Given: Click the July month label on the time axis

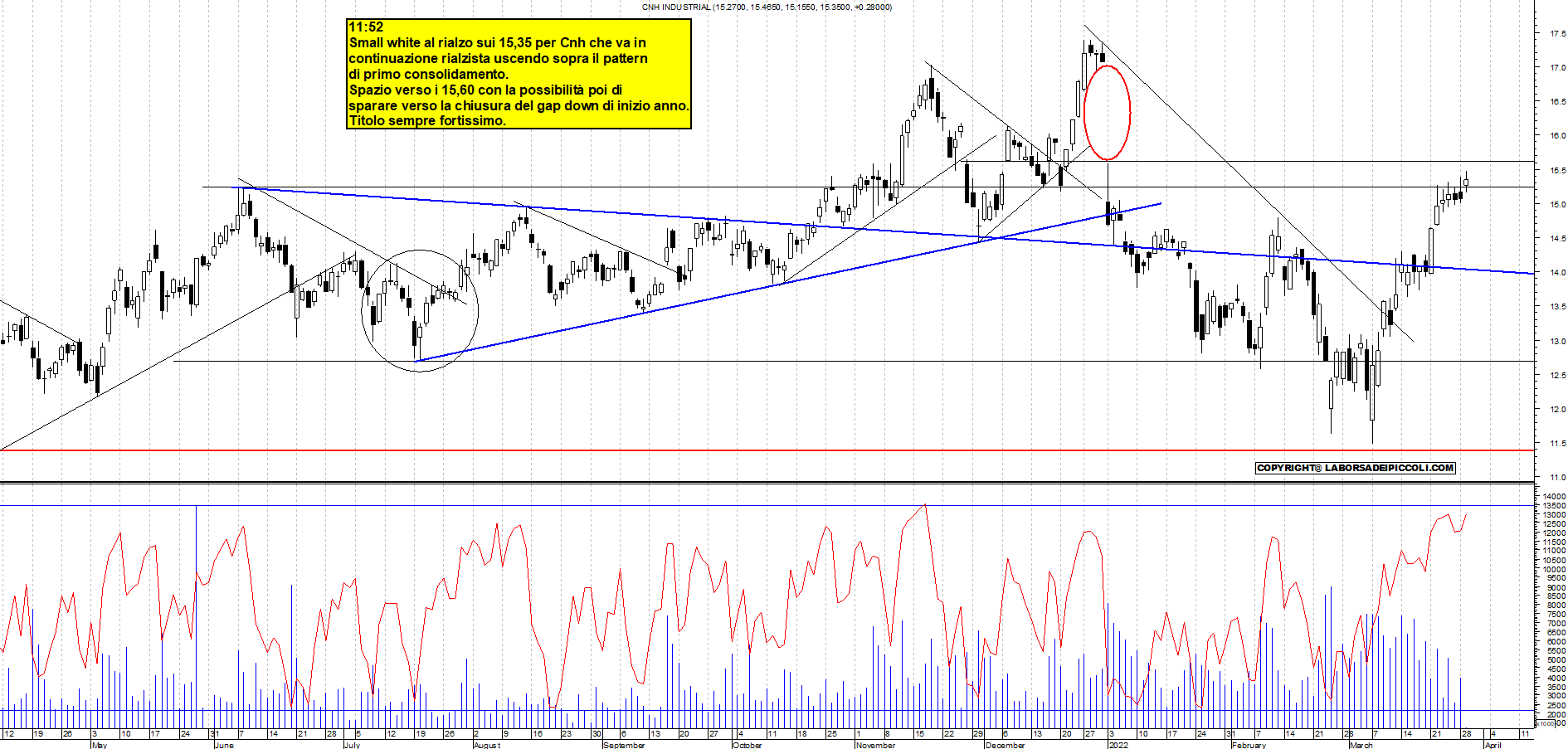Looking at the screenshot, I should pos(352,745).
